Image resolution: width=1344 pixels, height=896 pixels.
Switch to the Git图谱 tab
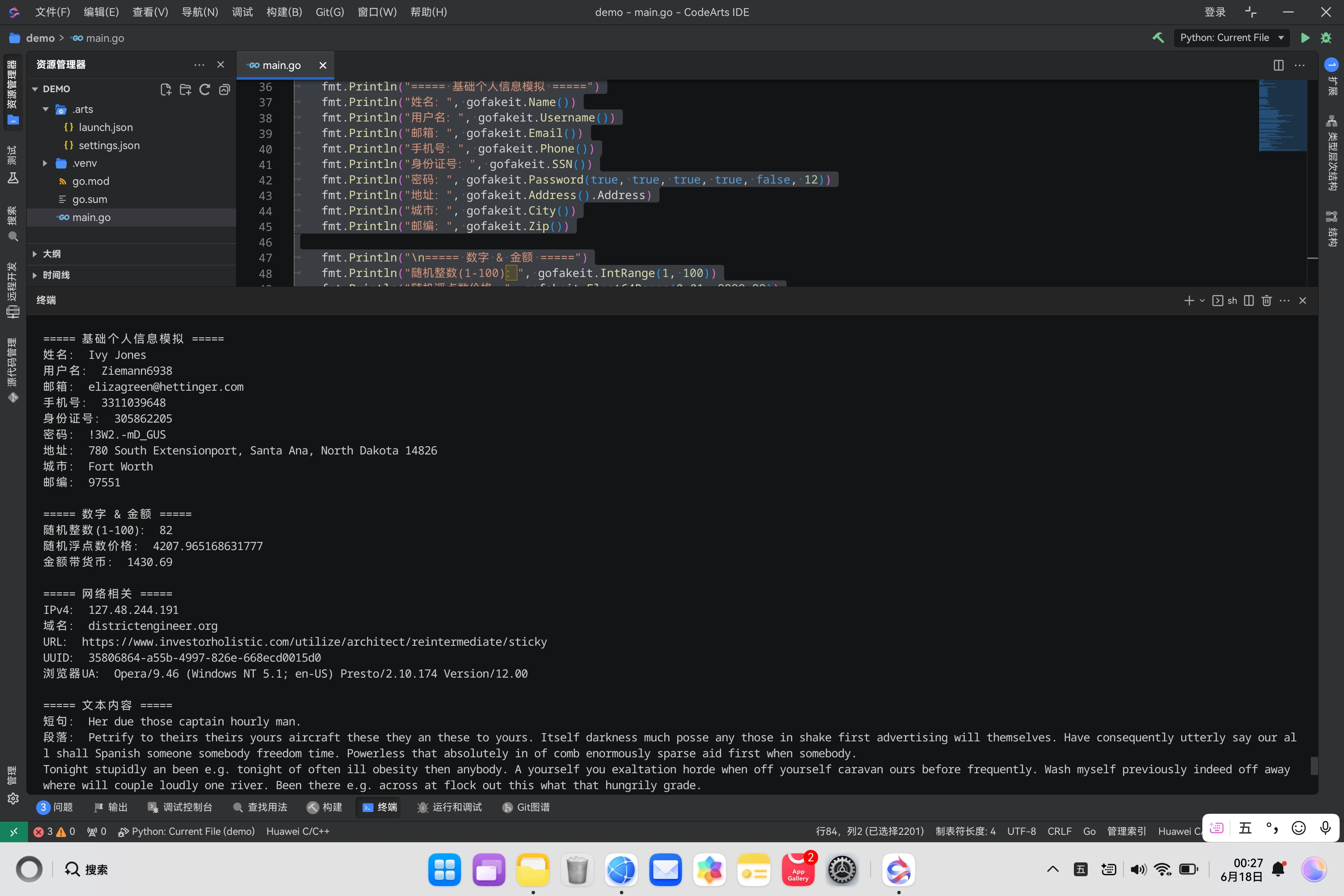[x=526, y=807]
